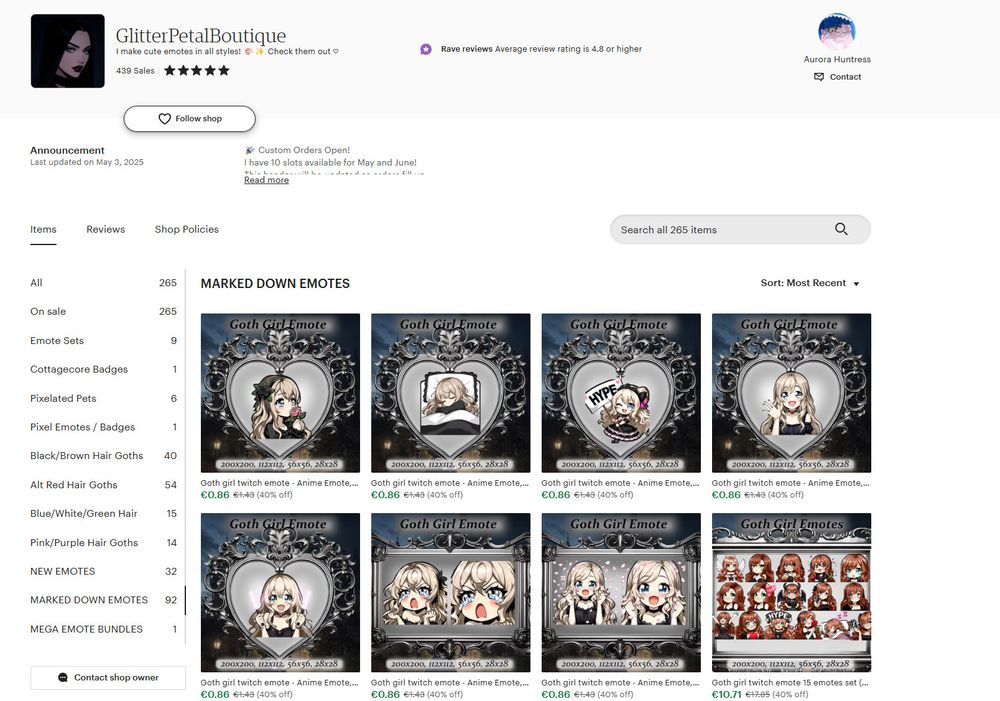Click the Rave reviews star badge icon
This screenshot has width=1000, height=701.
[x=425, y=49]
